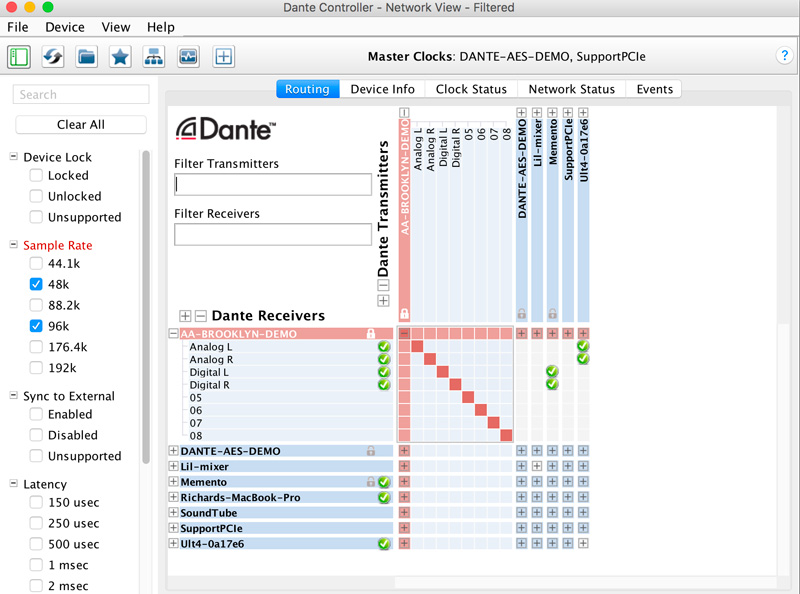Tick the Unlocked checkbox

pyautogui.click(x=36, y=196)
